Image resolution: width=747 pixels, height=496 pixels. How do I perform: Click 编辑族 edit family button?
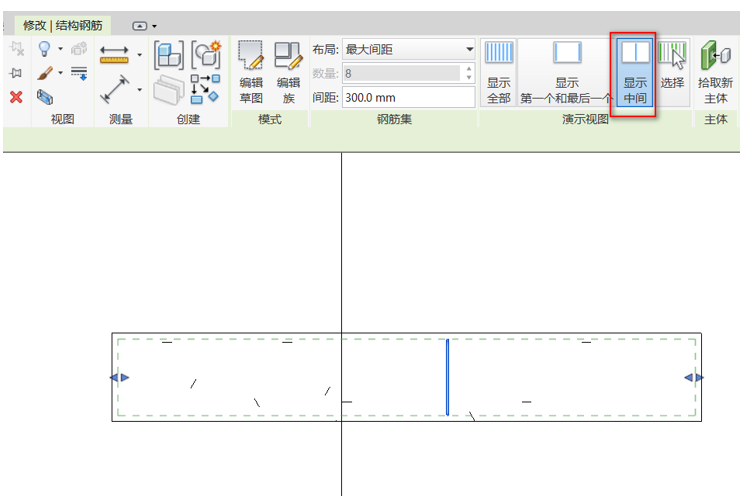pyautogui.click(x=288, y=72)
